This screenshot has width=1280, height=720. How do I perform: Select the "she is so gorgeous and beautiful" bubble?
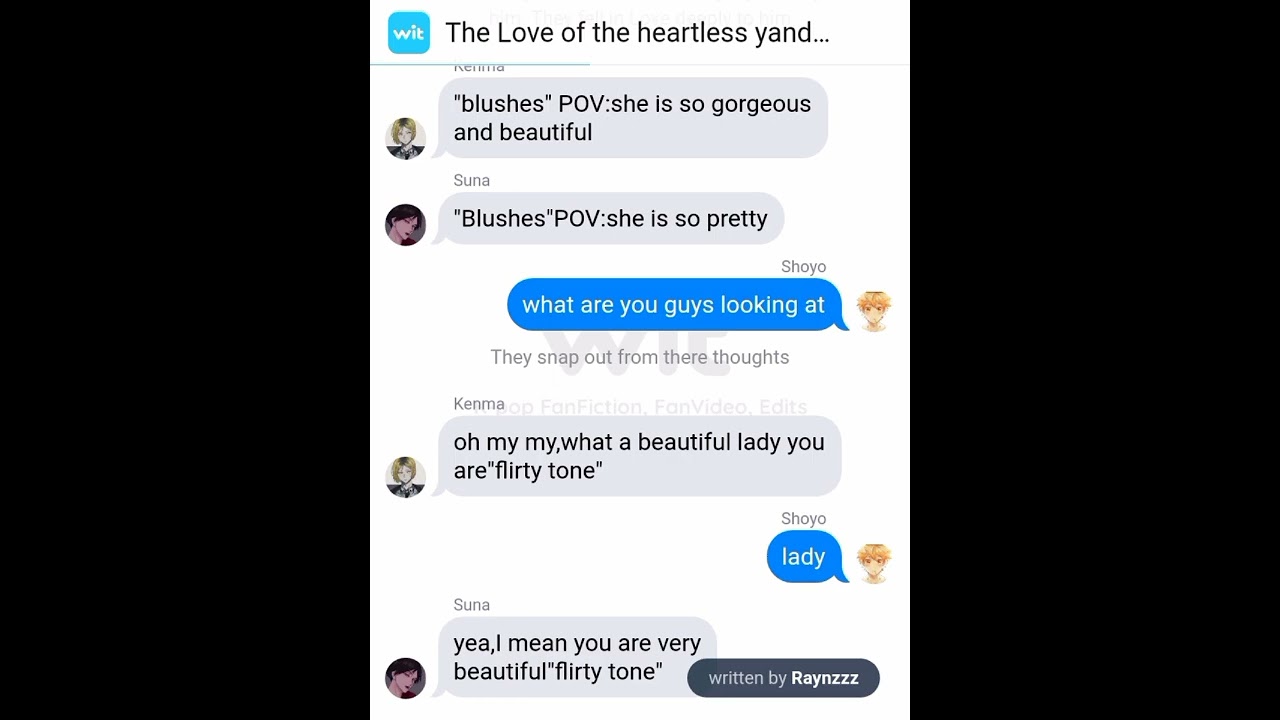coord(633,118)
